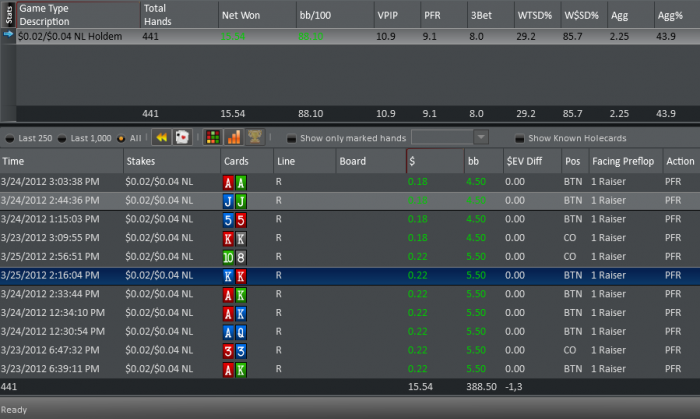This screenshot has height=419, width=700.
Task: Select the All hands radio button
Action: tap(121, 139)
